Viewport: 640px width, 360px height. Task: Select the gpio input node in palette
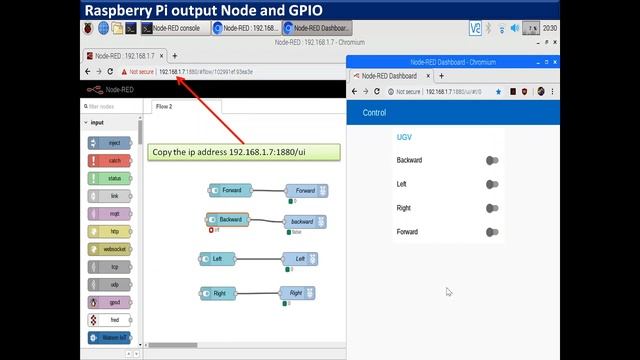coord(110,302)
